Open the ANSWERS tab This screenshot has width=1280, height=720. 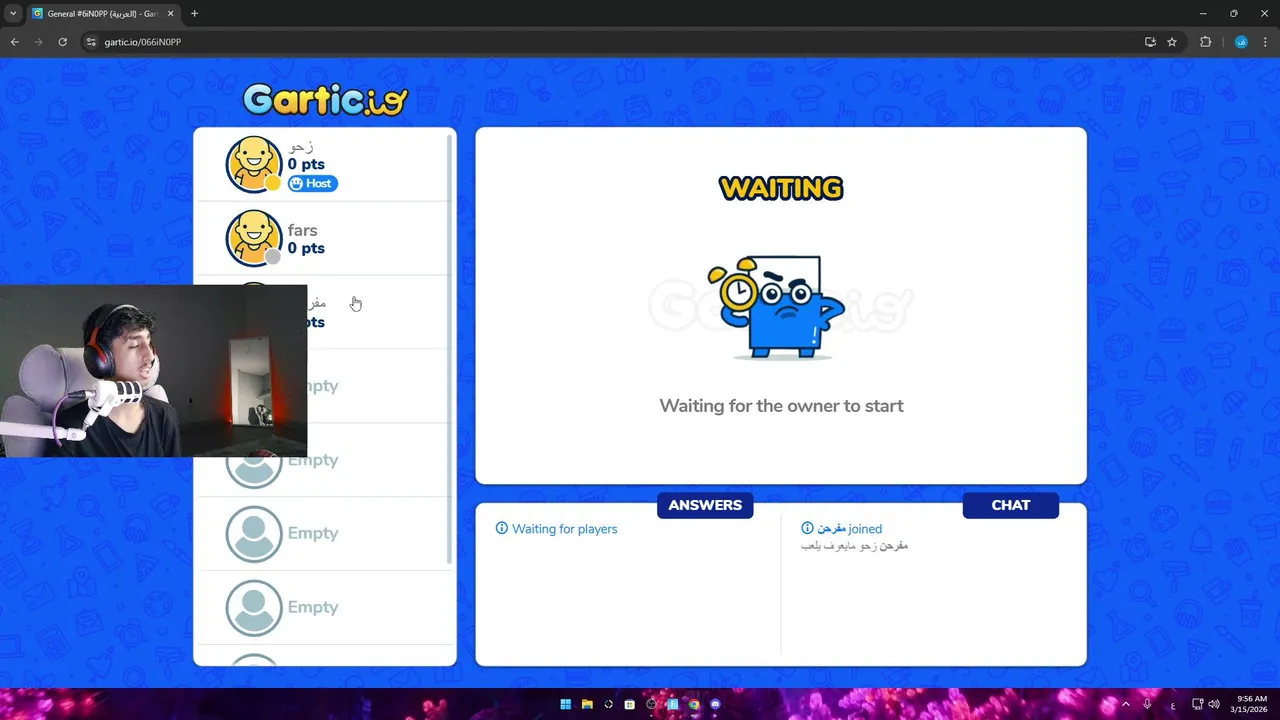(705, 505)
